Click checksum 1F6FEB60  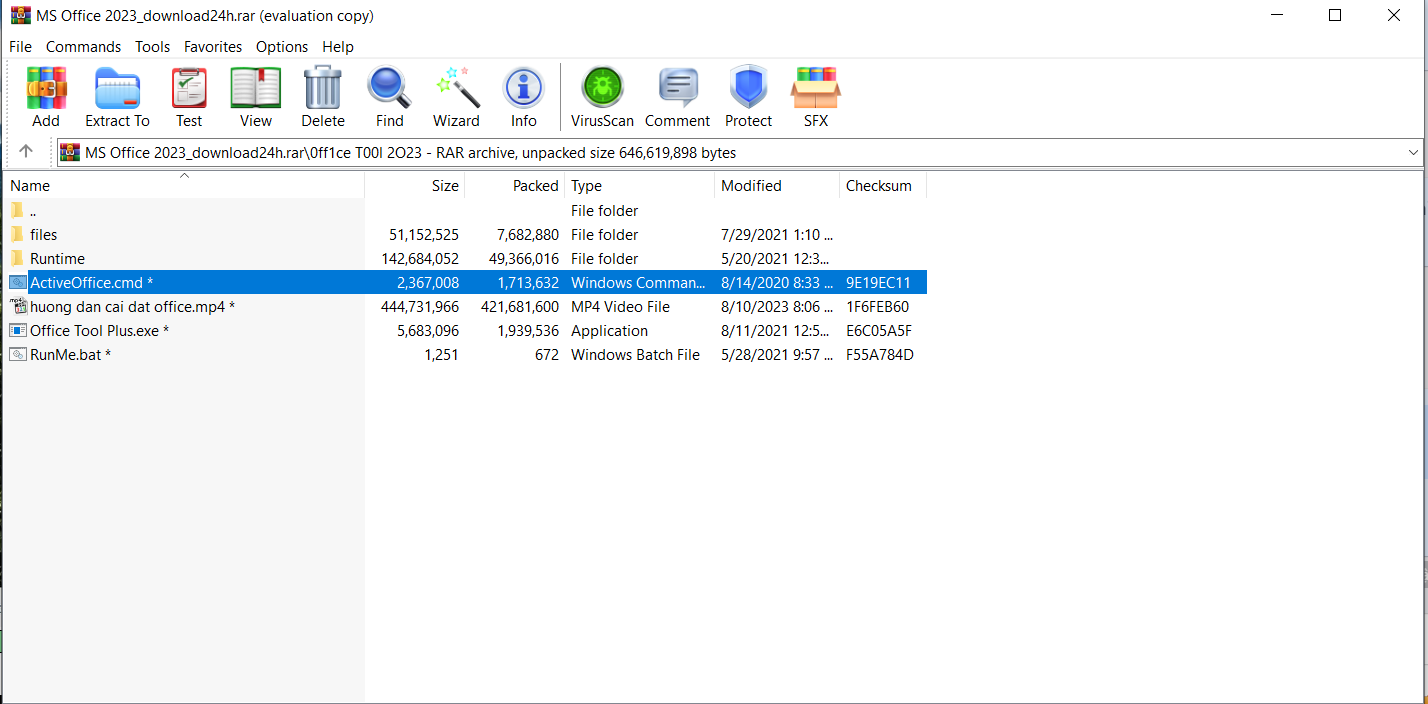pos(878,306)
